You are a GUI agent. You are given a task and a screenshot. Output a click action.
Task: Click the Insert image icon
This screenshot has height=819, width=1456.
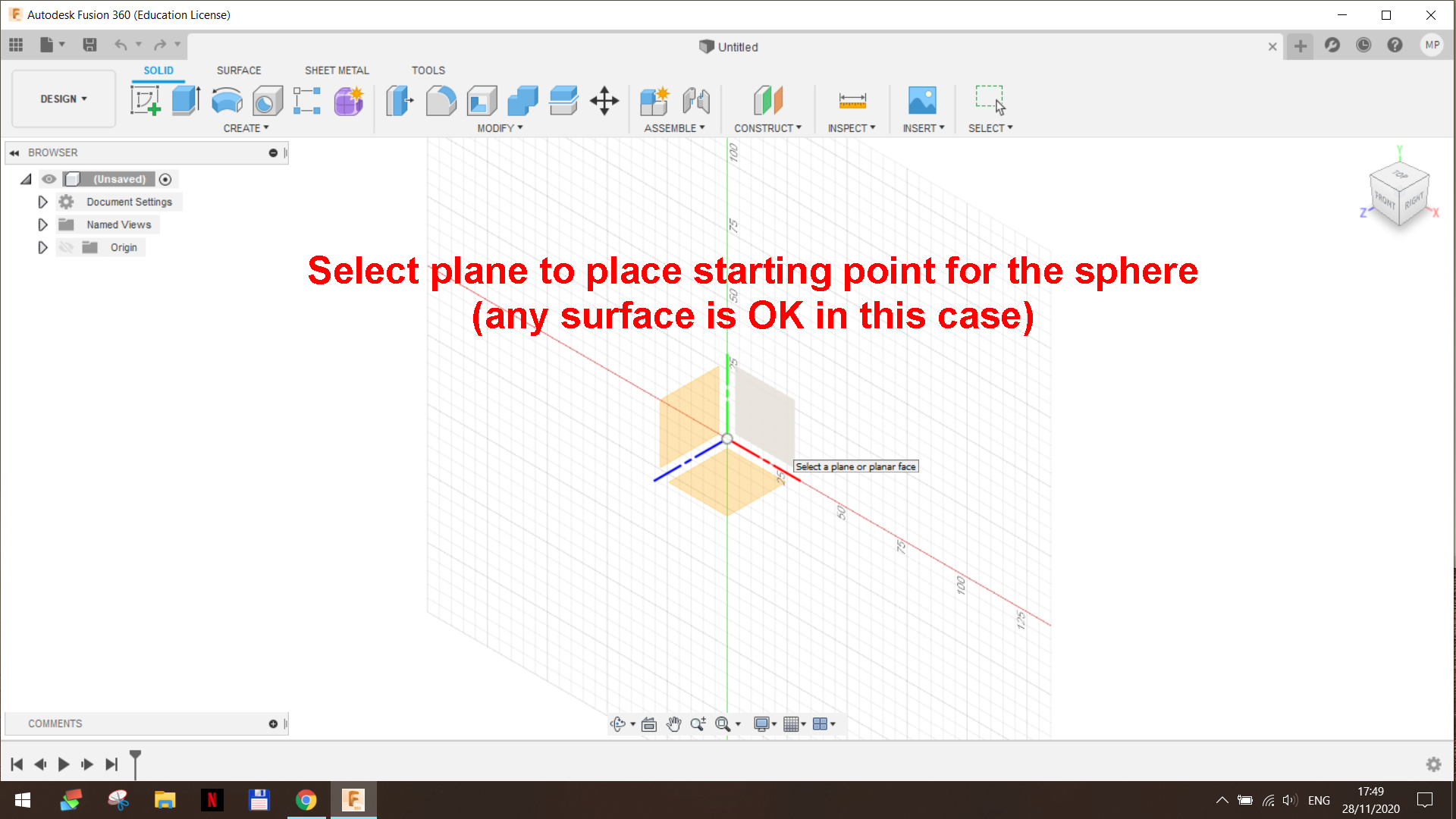[x=922, y=100]
